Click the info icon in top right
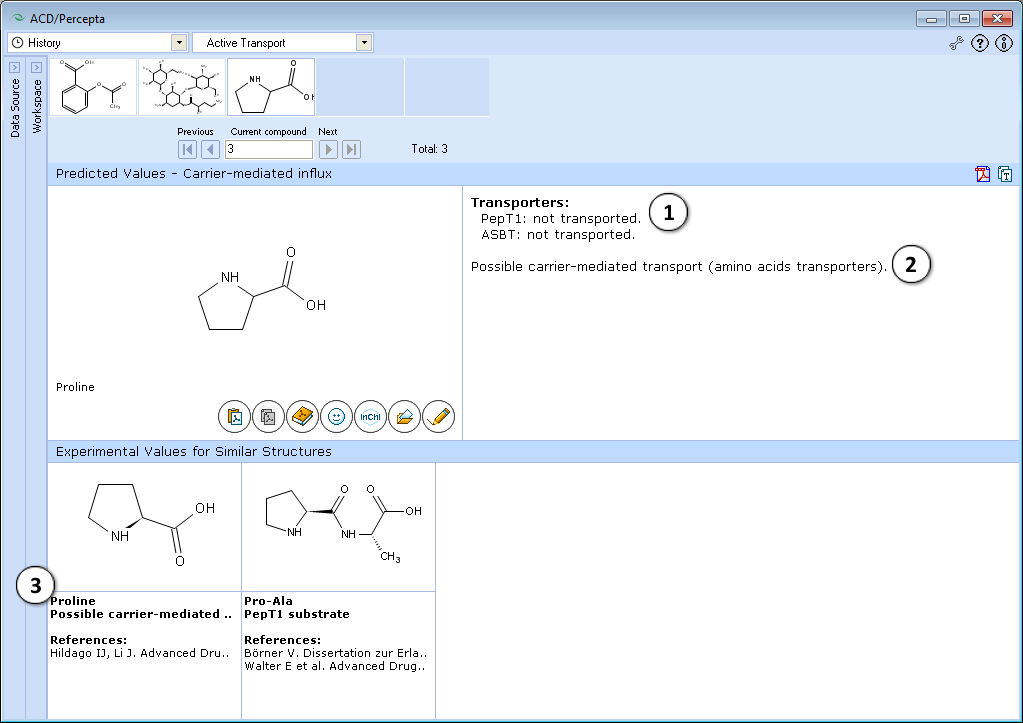The height and width of the screenshot is (723, 1023). click(1003, 44)
